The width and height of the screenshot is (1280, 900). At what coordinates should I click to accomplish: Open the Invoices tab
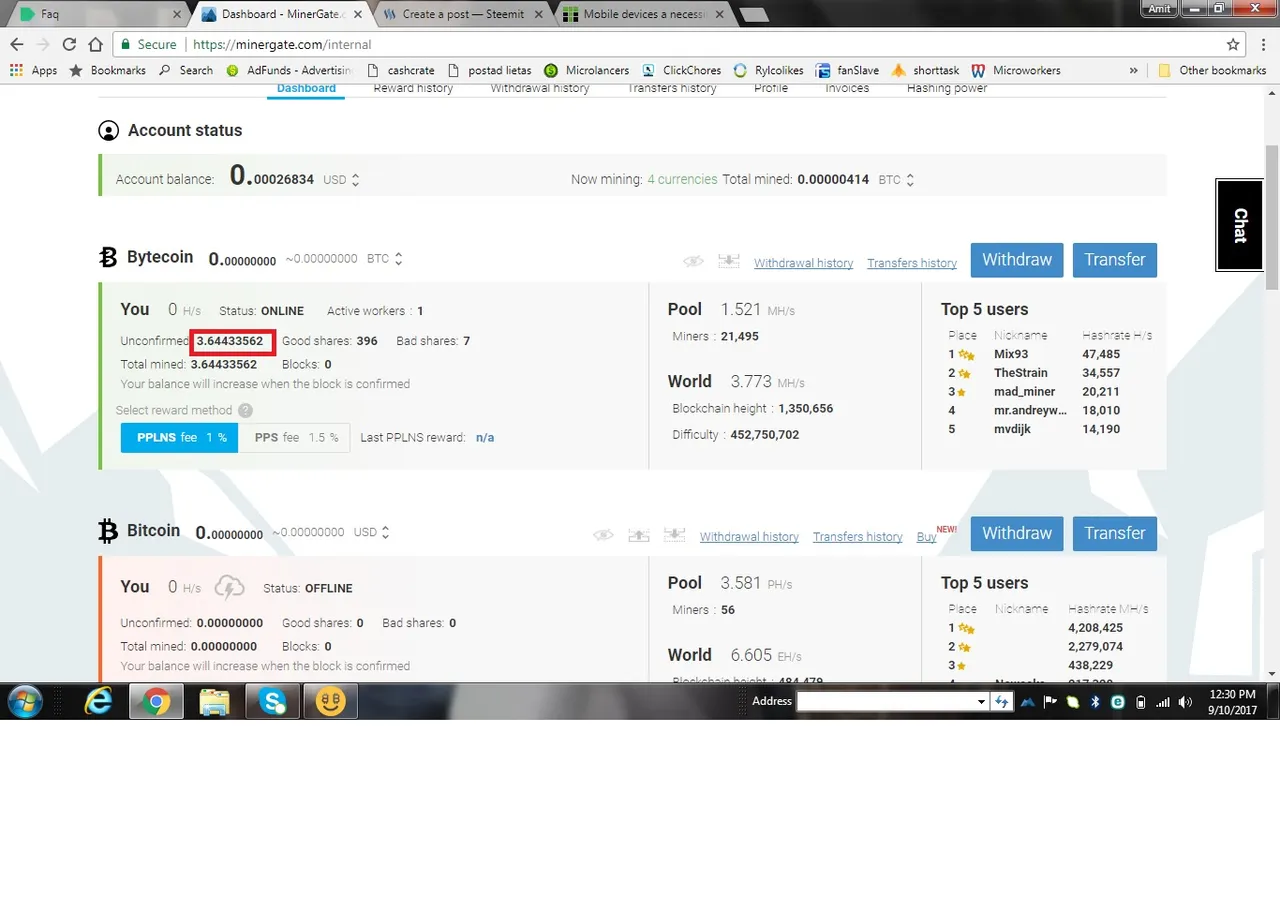tap(847, 88)
